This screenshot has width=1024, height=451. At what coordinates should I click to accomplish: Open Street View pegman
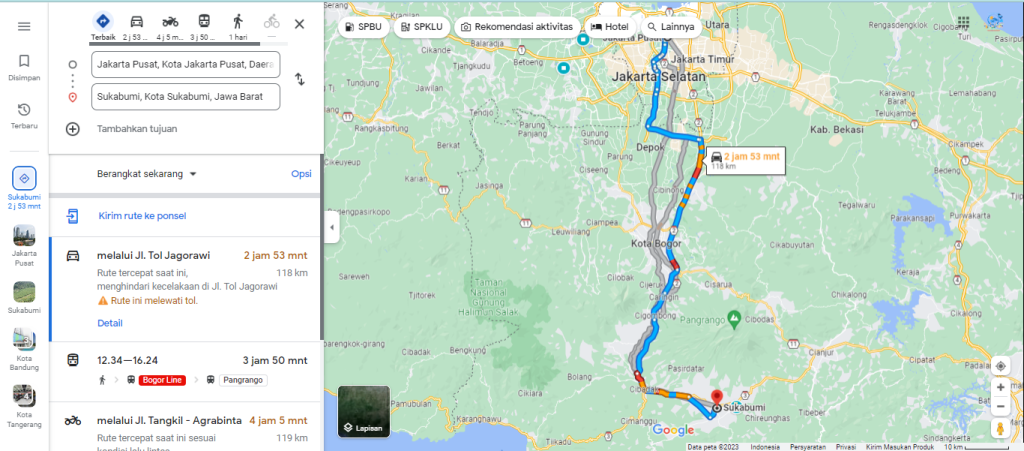pyautogui.click(x=1000, y=428)
